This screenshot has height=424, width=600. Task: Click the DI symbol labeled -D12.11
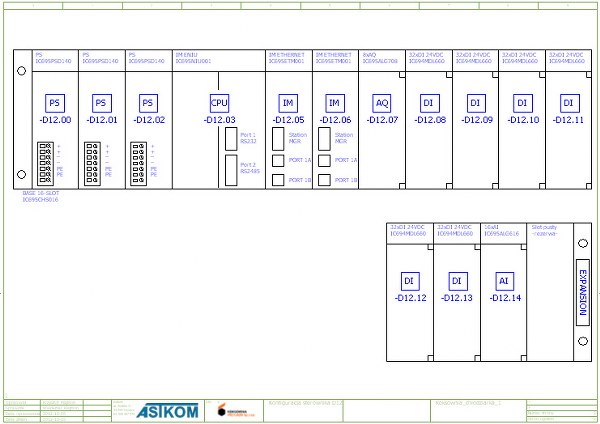tap(568, 103)
